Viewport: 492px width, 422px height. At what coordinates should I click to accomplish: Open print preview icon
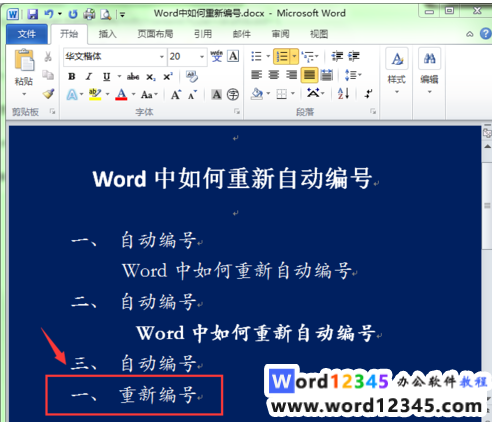click(x=106, y=14)
